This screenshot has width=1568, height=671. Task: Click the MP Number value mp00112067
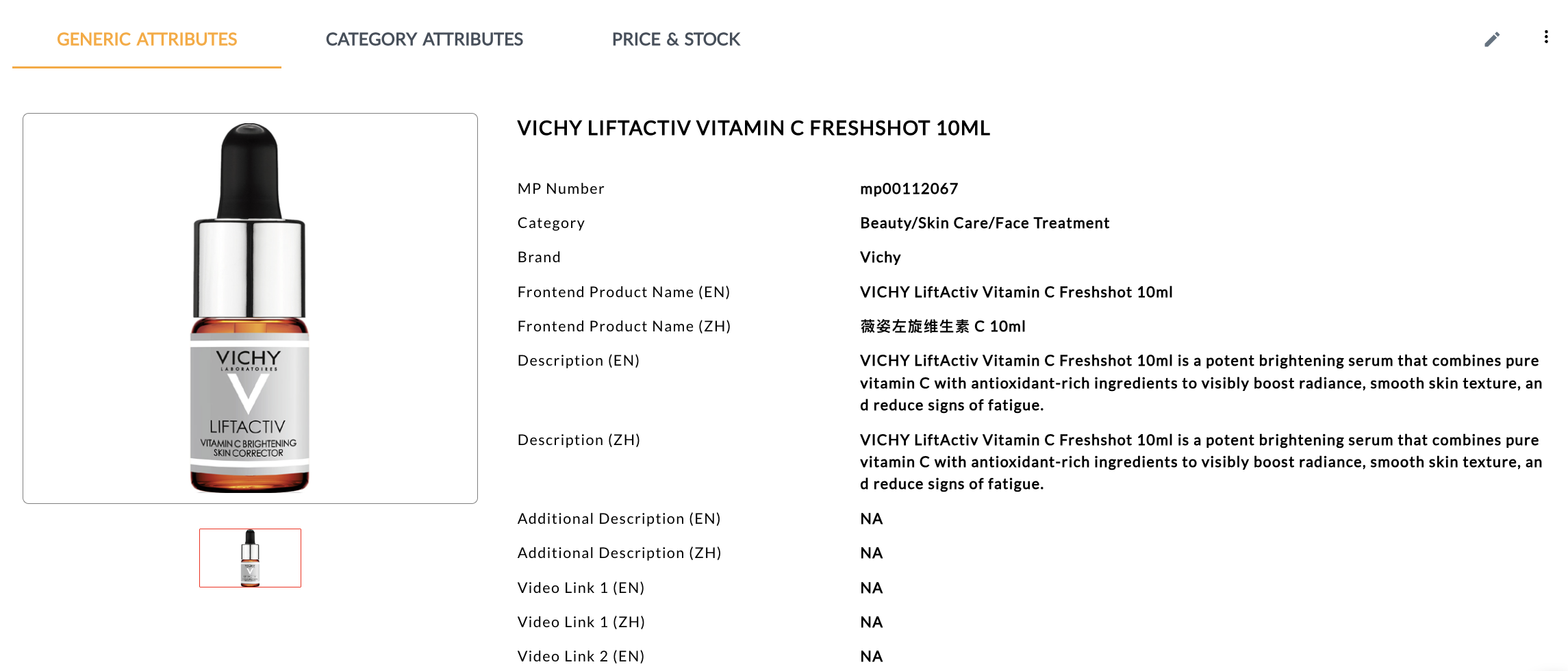pos(909,189)
